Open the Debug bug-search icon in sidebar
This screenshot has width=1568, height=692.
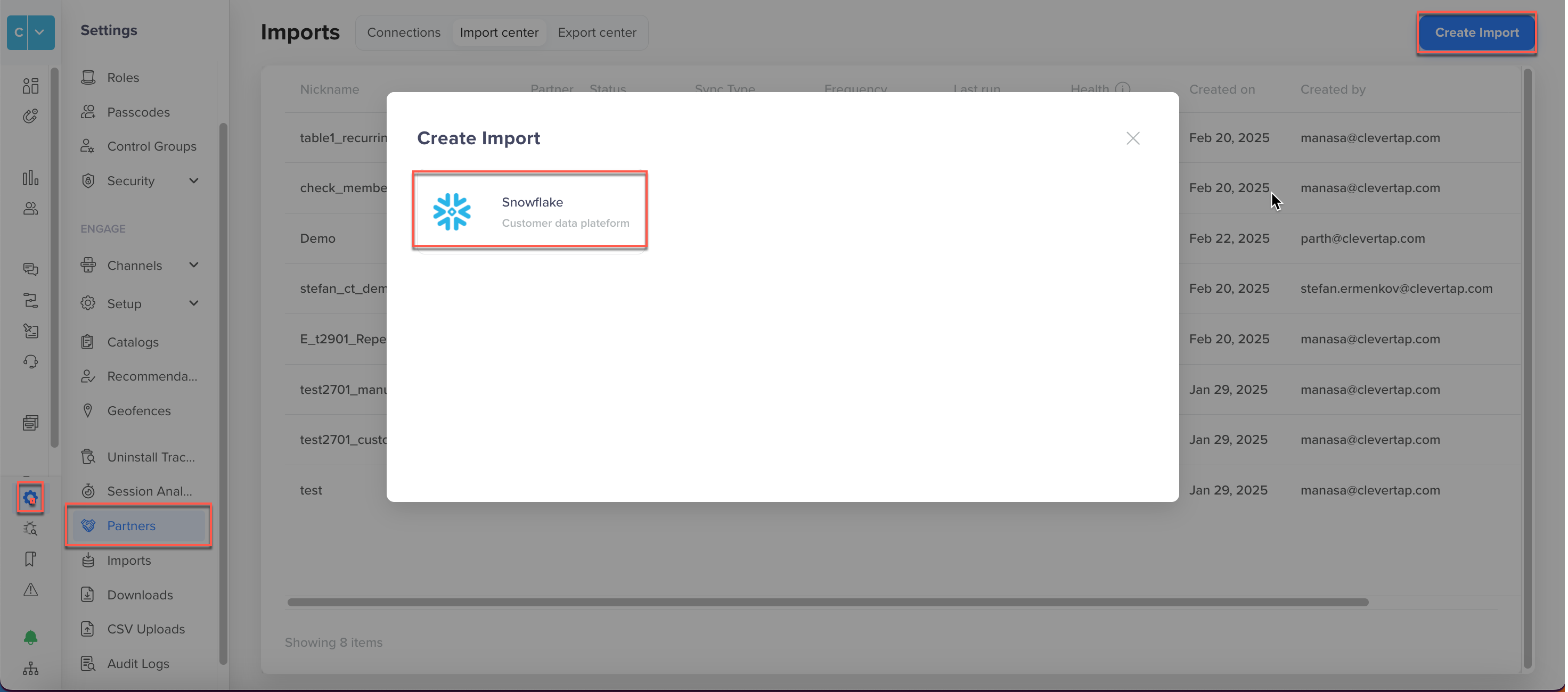30,529
